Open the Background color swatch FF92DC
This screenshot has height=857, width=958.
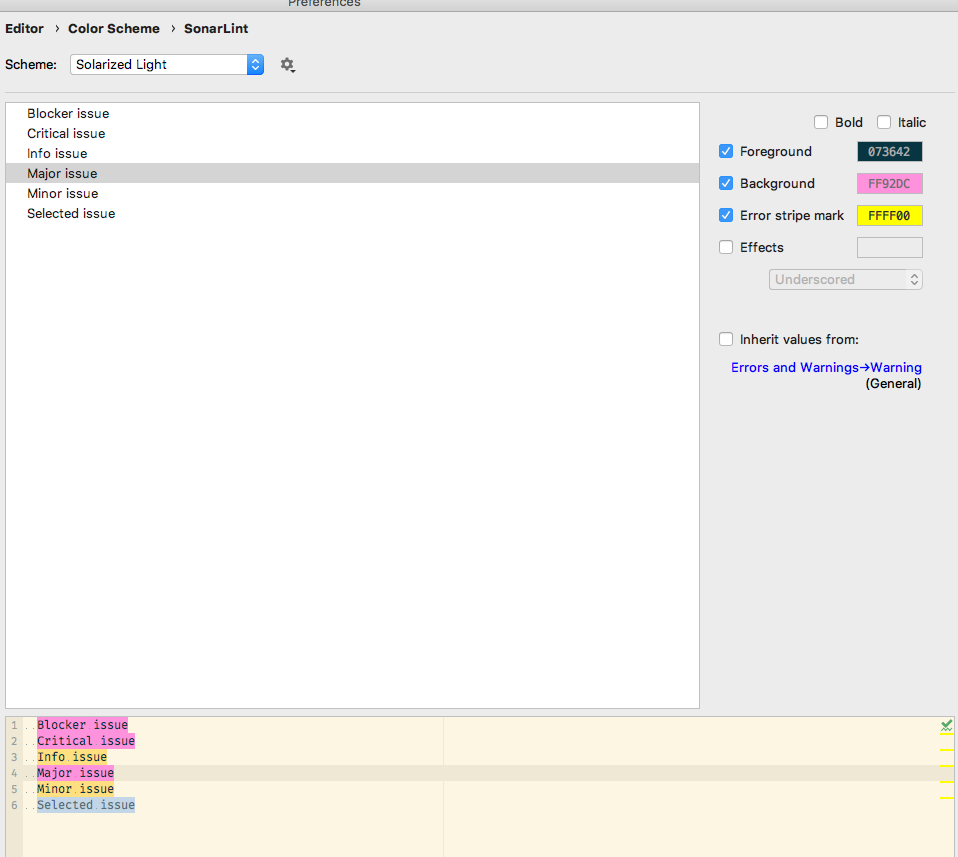click(x=890, y=183)
